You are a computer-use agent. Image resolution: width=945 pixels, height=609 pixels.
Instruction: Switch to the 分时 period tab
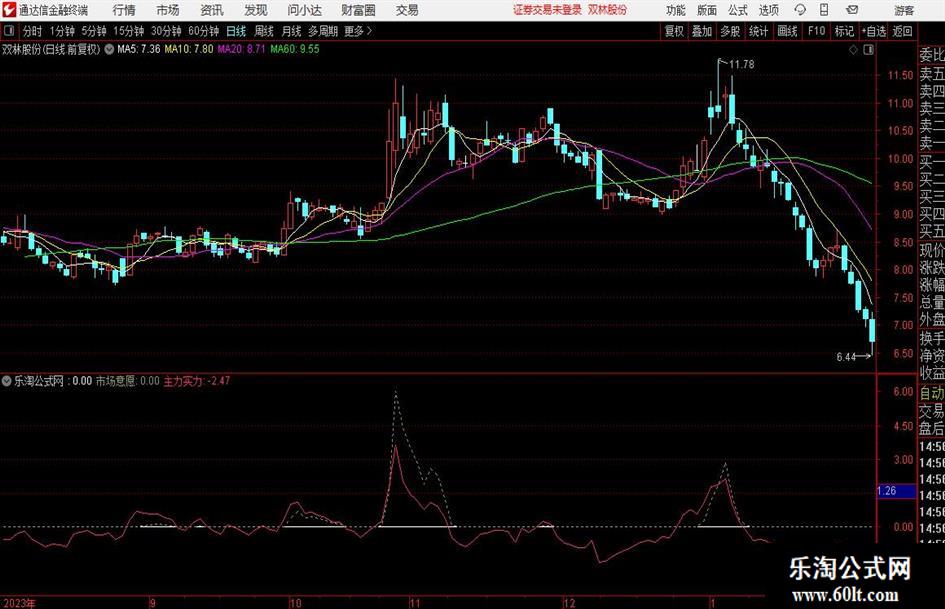click(33, 31)
